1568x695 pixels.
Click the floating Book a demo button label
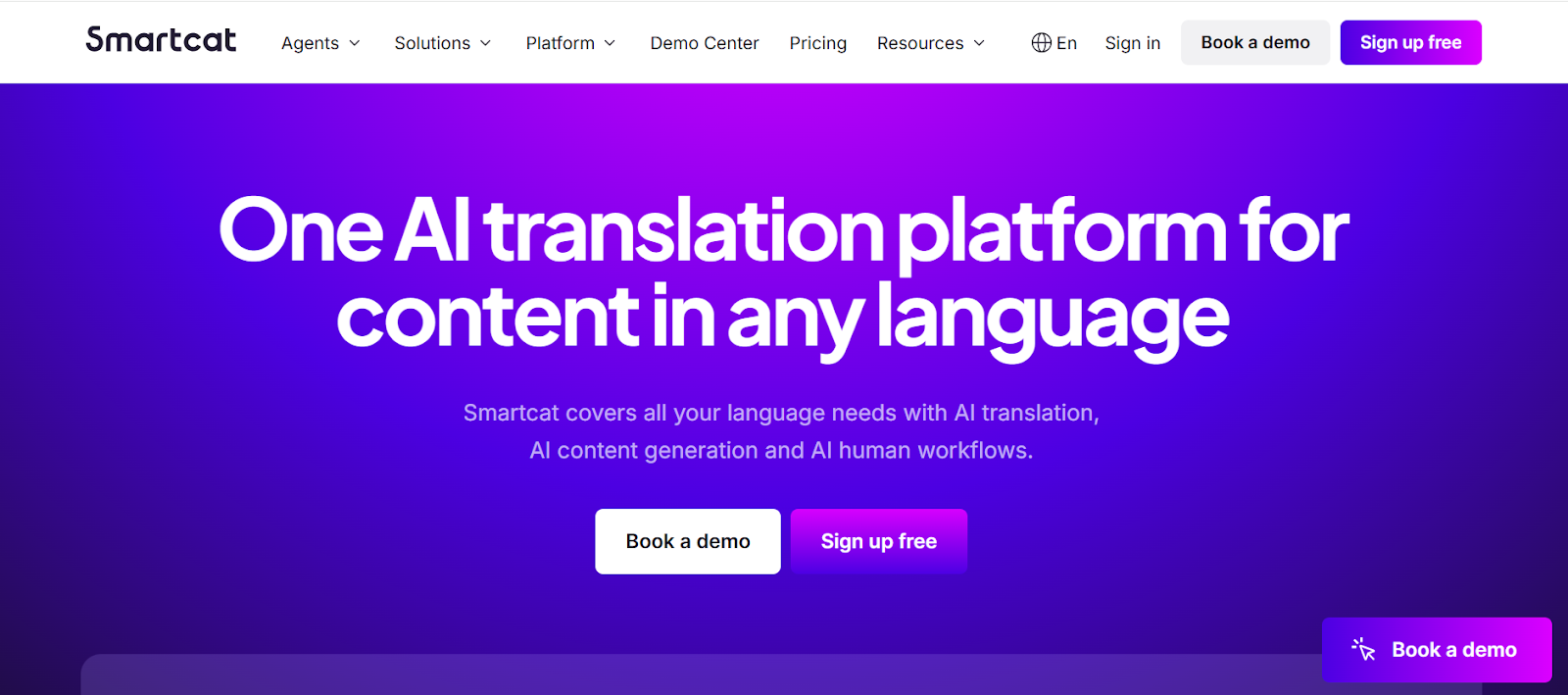1454,649
